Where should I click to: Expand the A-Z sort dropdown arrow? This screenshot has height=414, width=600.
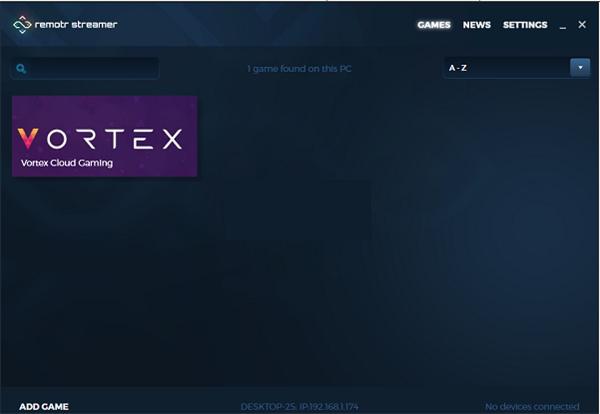[580, 68]
